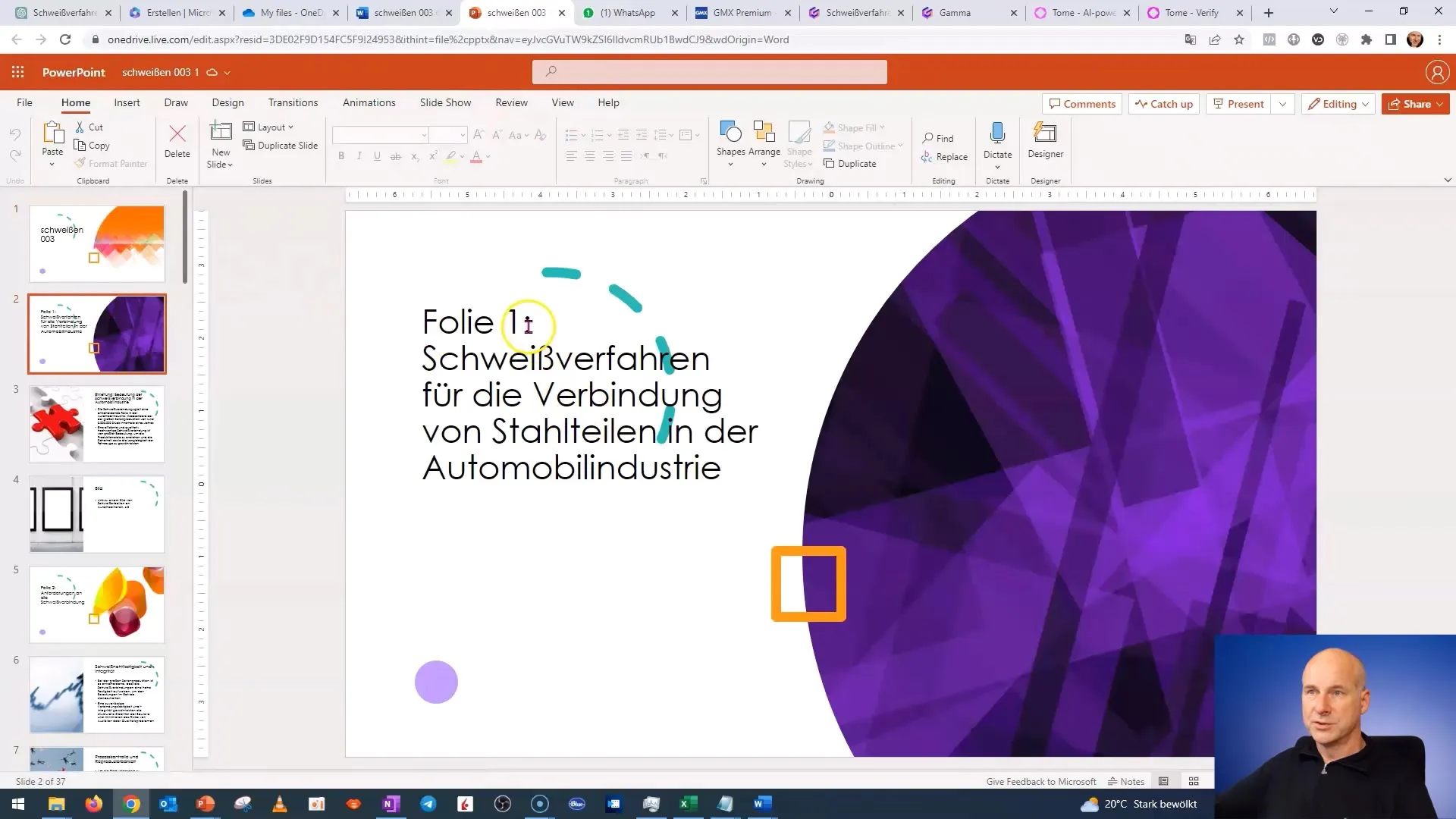
Task: Click the Share button top right
Action: click(1413, 104)
